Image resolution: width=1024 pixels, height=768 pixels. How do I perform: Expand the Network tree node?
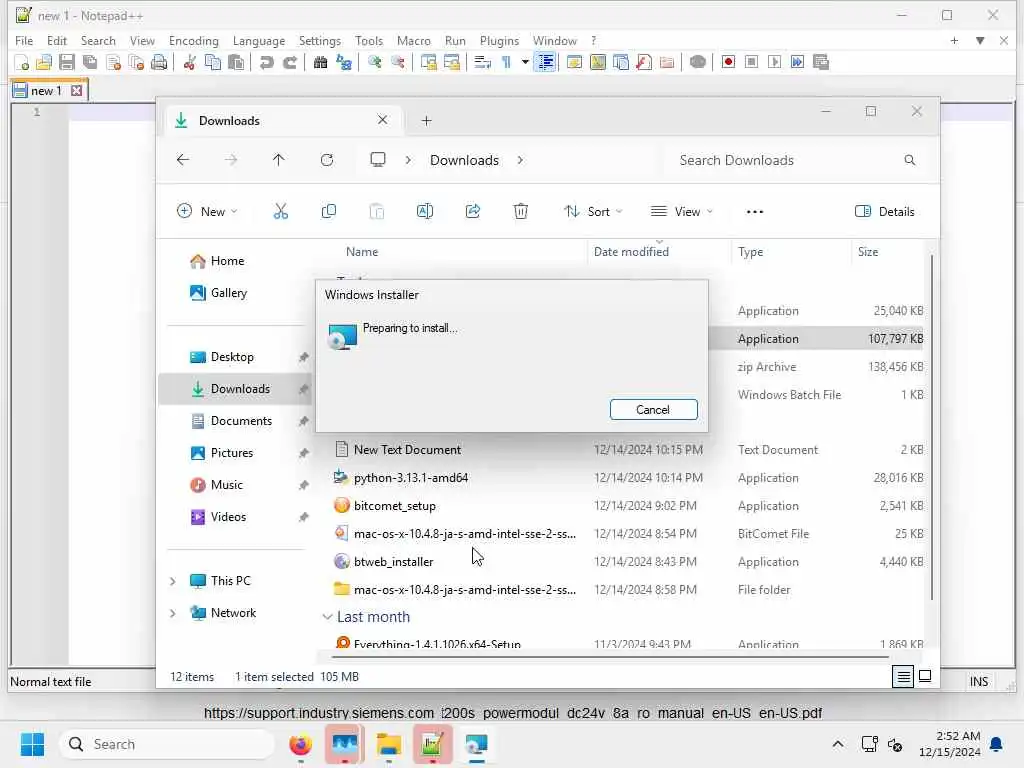172,613
